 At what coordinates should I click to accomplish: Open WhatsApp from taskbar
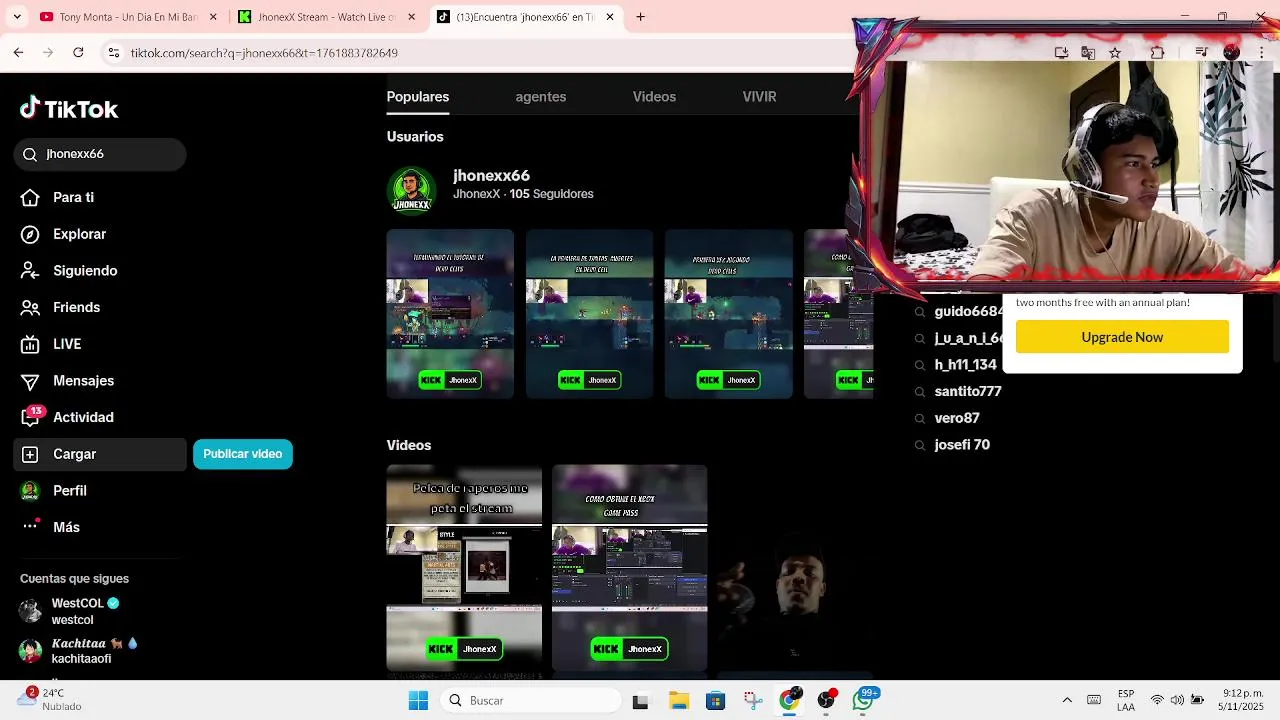click(863, 701)
